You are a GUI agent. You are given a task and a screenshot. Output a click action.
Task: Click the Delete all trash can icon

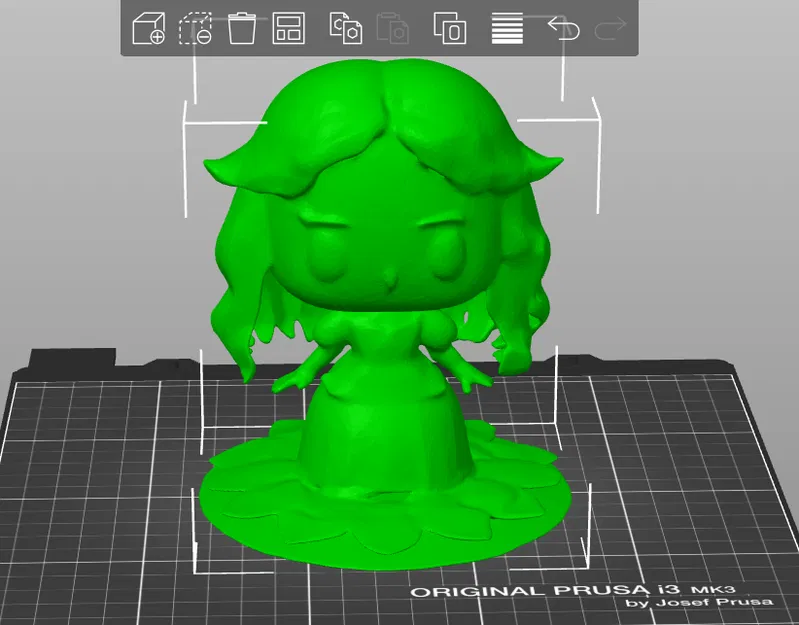pos(242,29)
